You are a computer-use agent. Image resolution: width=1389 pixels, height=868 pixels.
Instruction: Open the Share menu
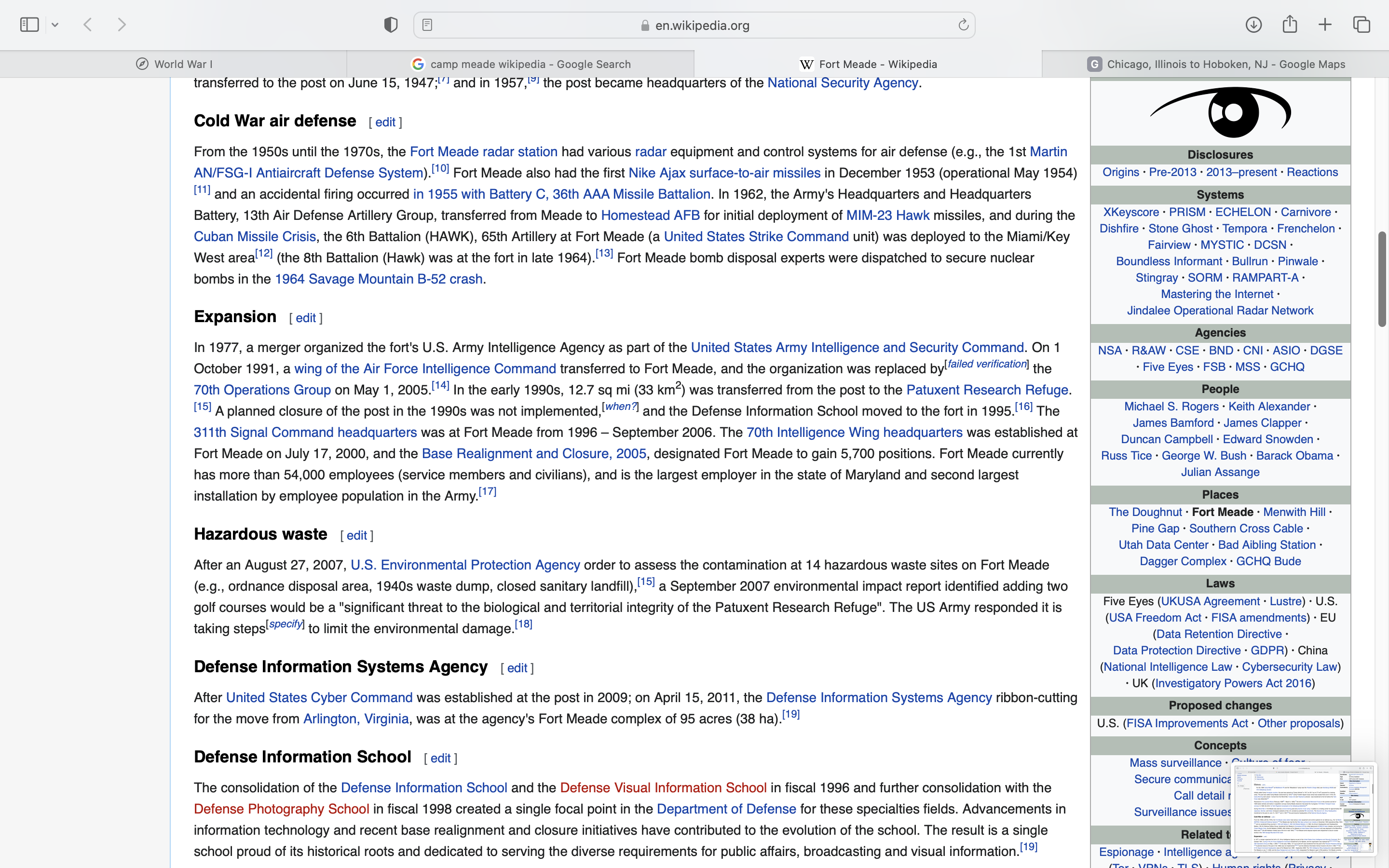pyautogui.click(x=1290, y=25)
